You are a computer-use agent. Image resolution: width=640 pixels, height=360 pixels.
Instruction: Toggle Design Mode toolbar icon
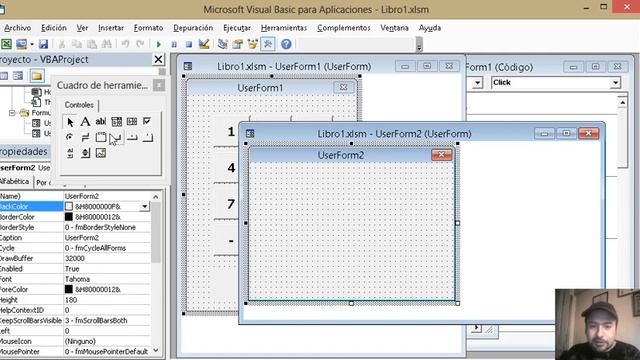[x=204, y=44]
